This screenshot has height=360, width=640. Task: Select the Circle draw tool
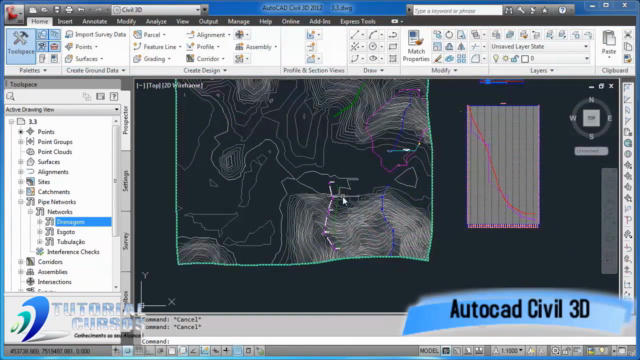click(373, 47)
